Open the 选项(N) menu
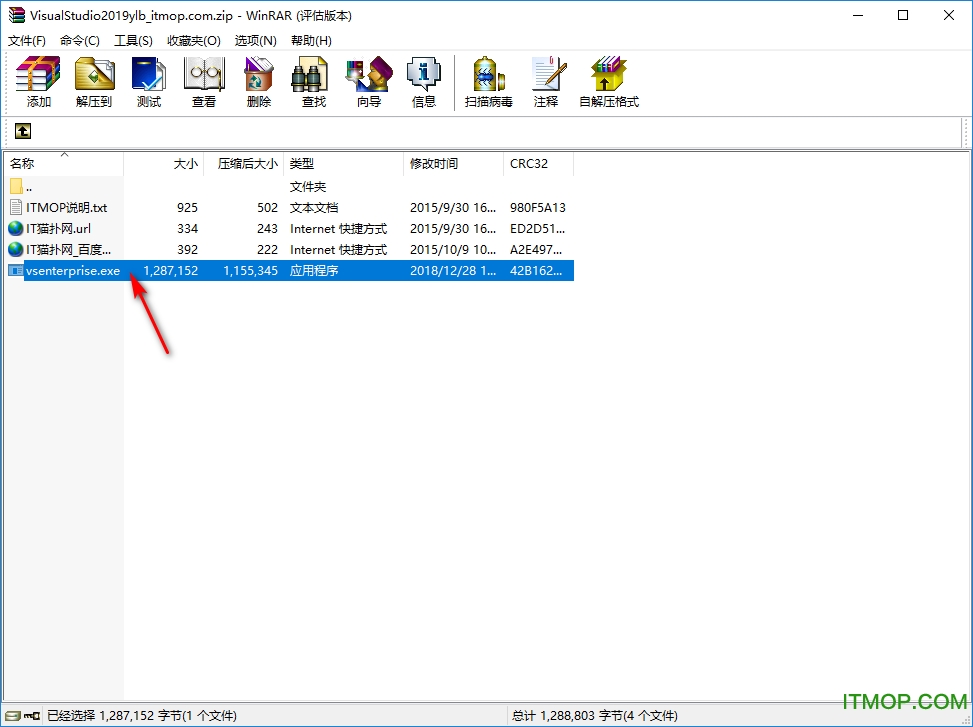Viewport: 973px width, 727px height. (256, 40)
